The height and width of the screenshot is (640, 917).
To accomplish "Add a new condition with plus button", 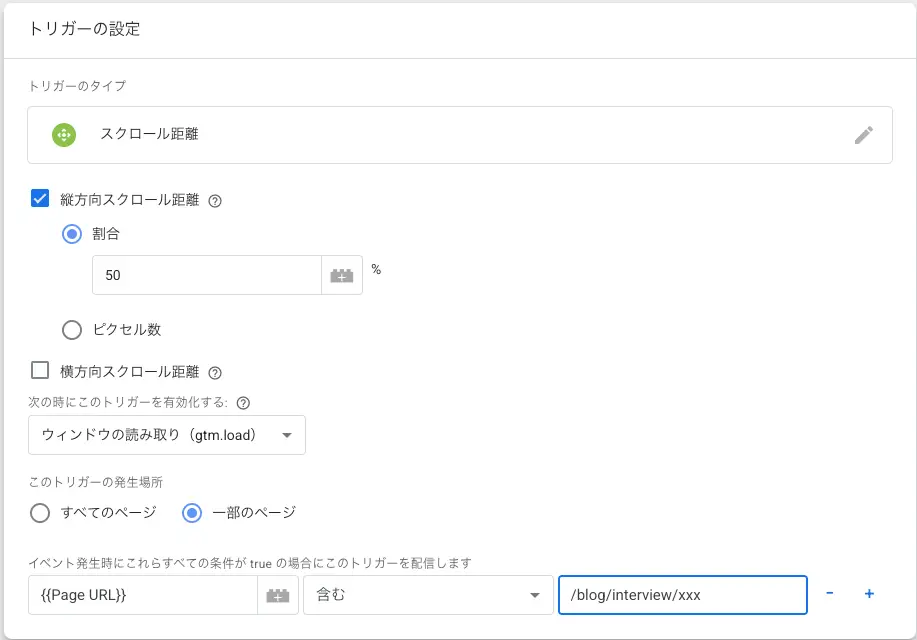I will pos(869,594).
